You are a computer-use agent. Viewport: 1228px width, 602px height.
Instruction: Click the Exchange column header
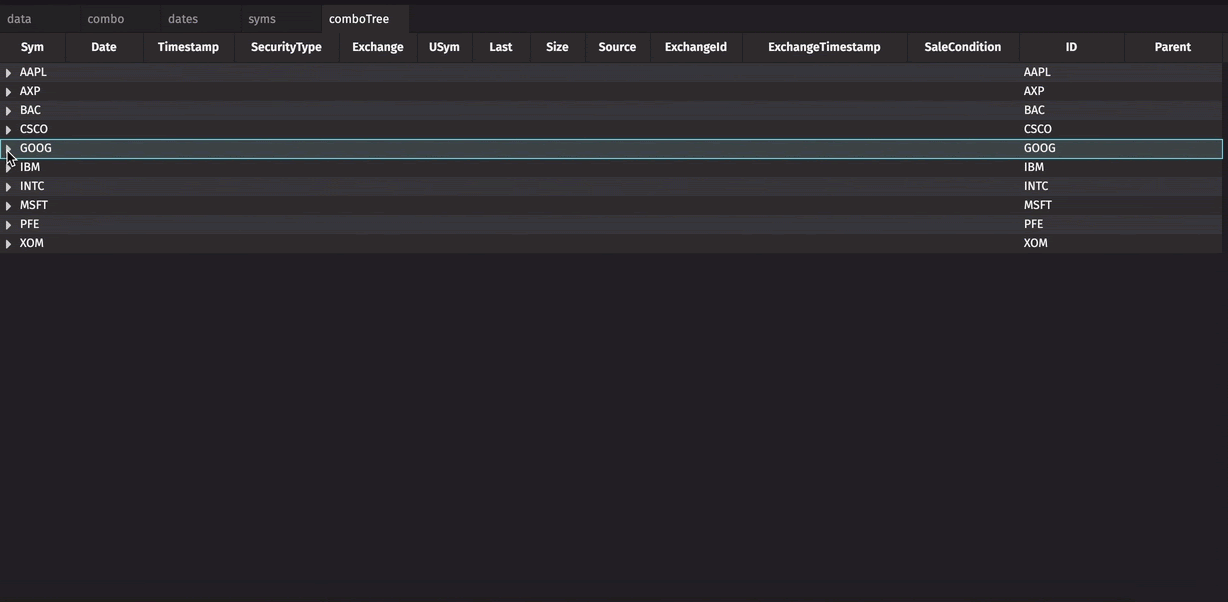point(378,47)
